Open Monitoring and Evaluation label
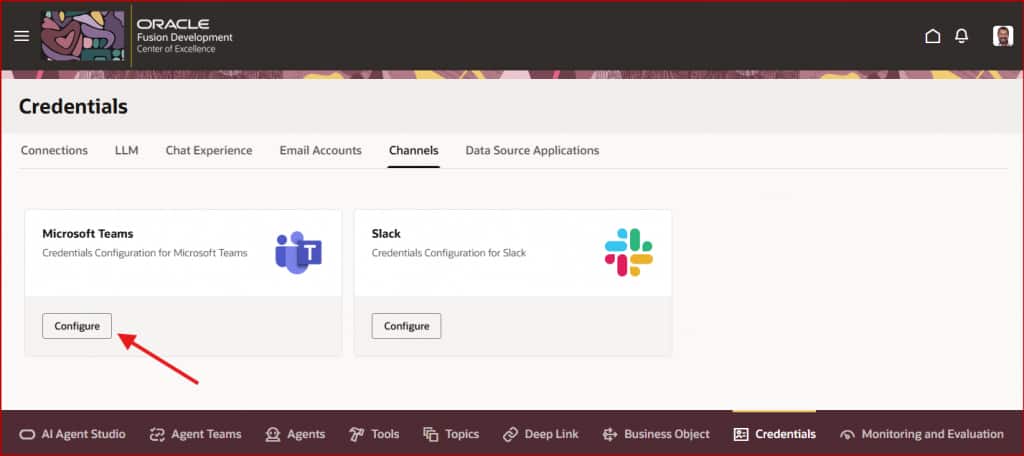The image size is (1024, 456). pyautogui.click(x=933, y=434)
